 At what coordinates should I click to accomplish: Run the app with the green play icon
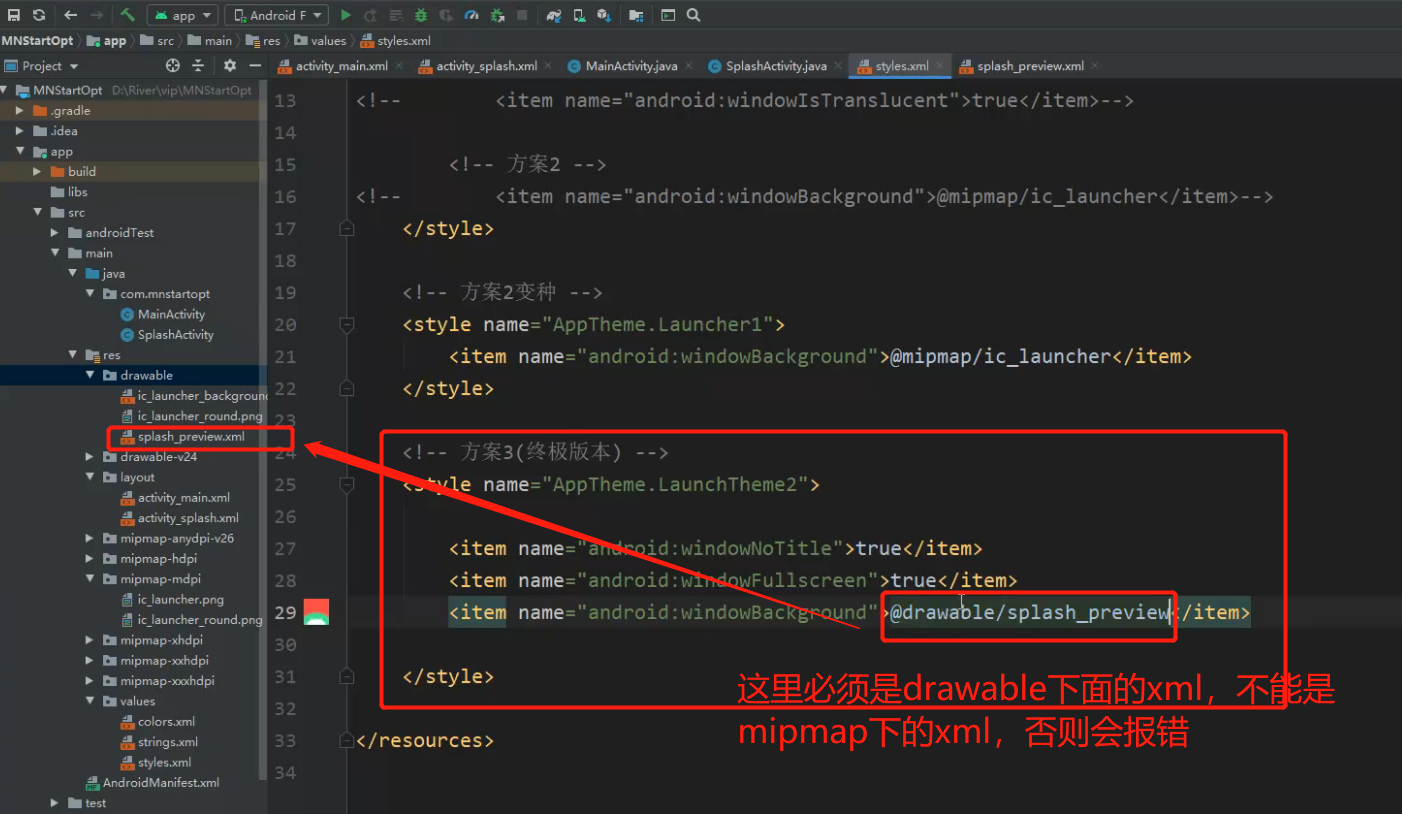pos(345,15)
